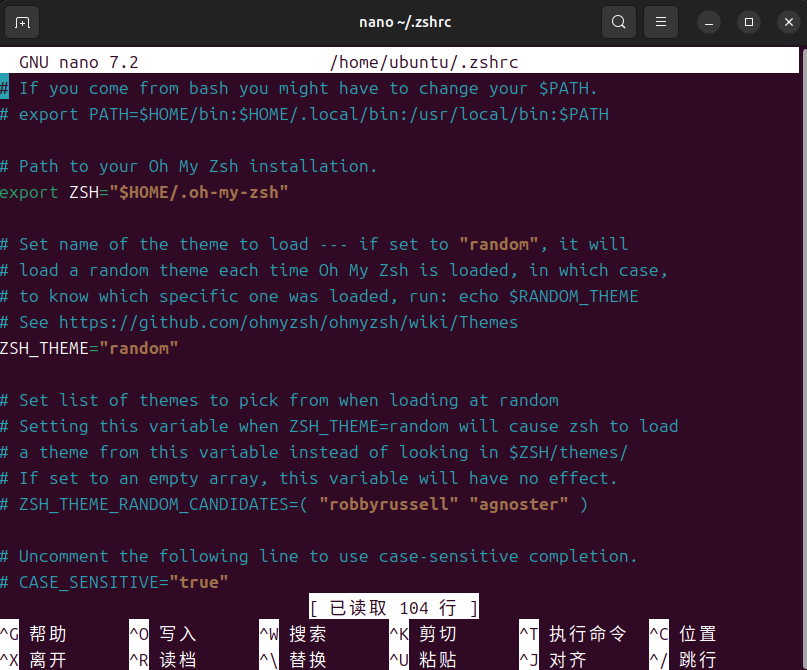
Task: Click the ^X 离开 exit shortcut
Action: tap(34, 660)
